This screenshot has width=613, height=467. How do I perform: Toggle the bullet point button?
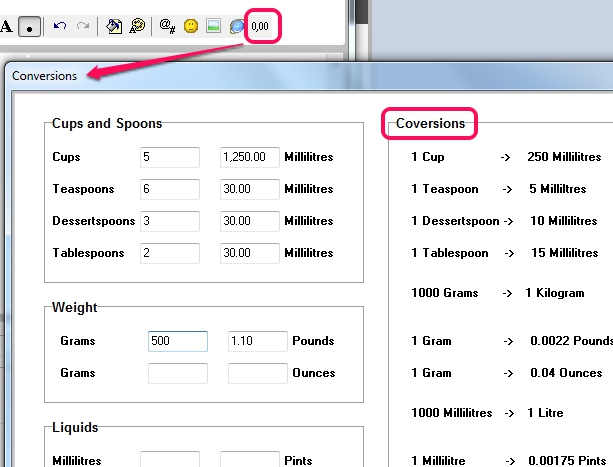pyautogui.click(x=29, y=26)
